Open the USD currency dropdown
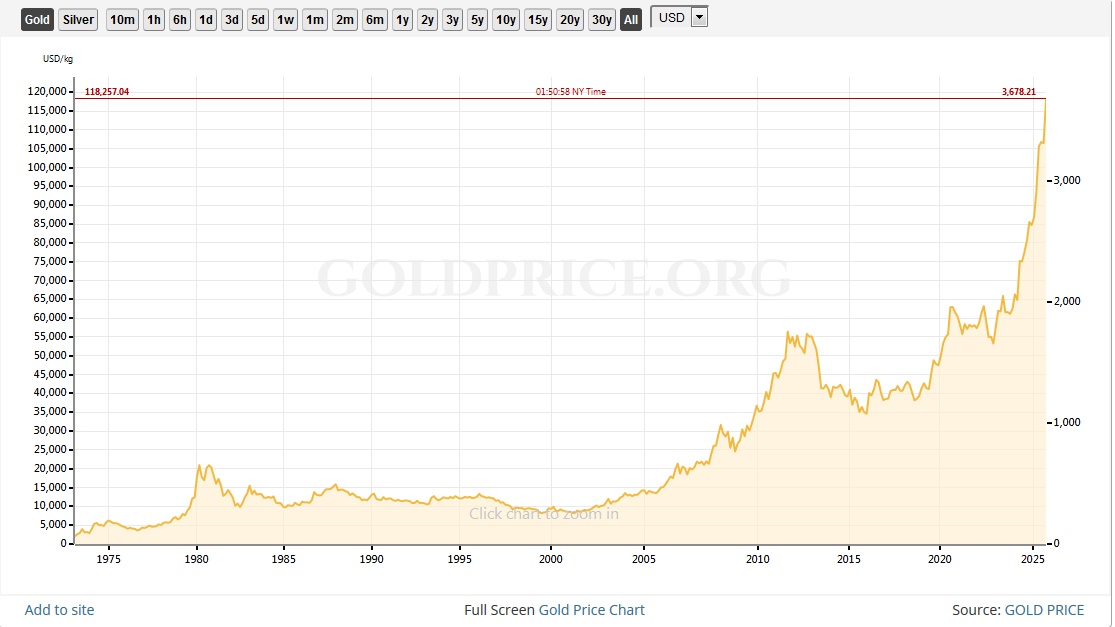1115x627 pixels. click(x=680, y=18)
